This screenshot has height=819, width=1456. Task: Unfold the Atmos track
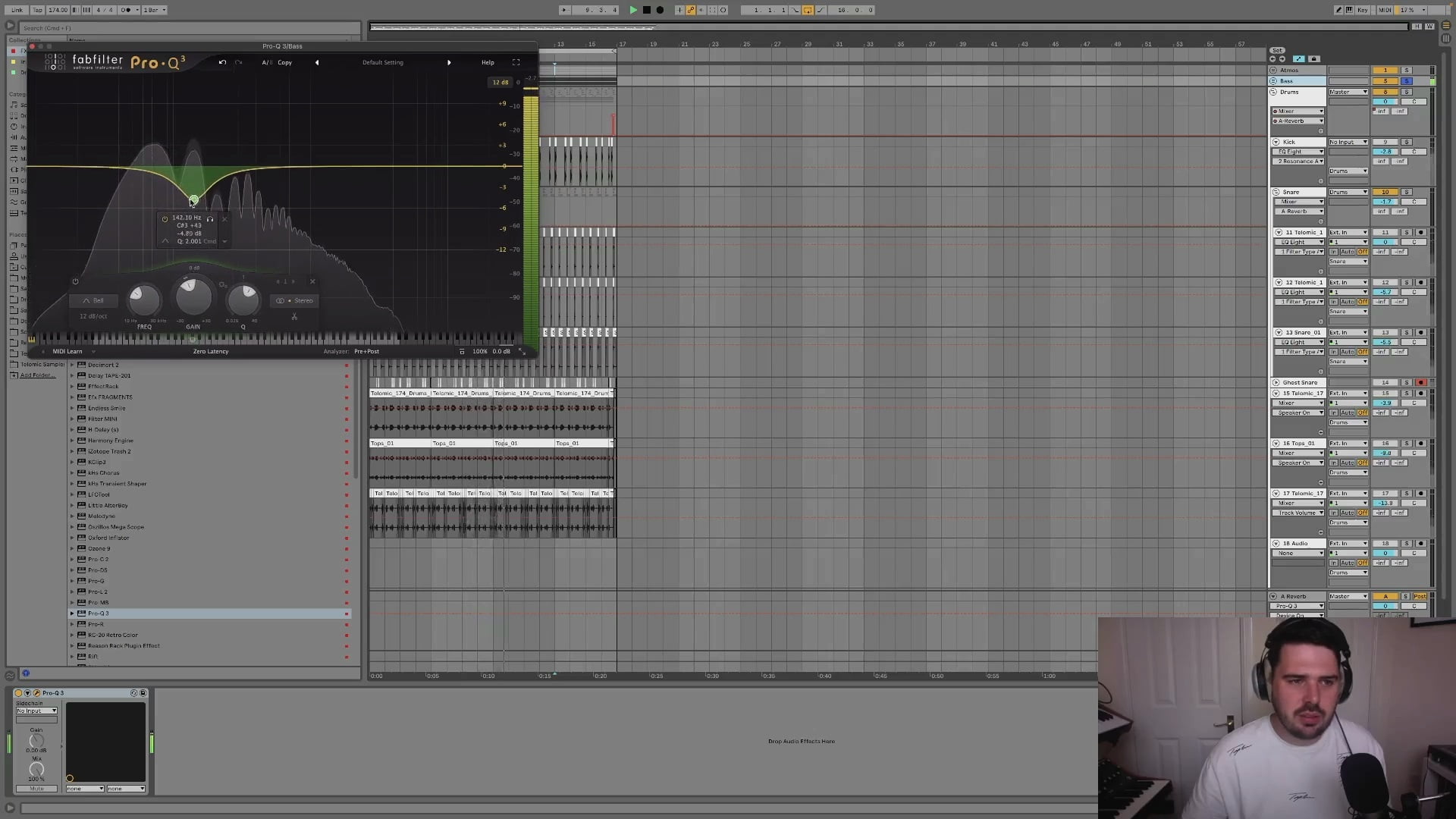click(1274, 71)
